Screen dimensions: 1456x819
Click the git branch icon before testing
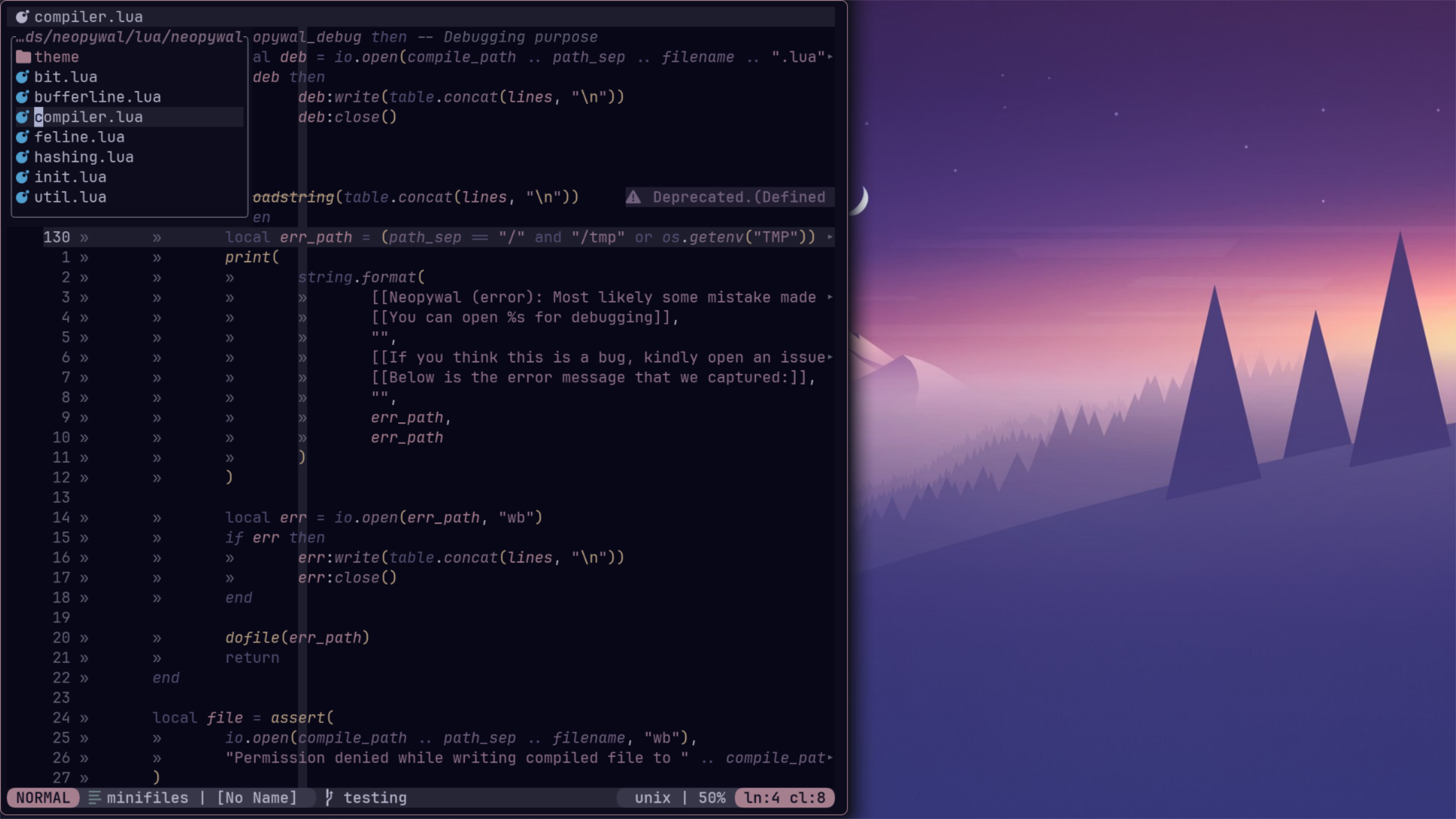[x=329, y=797]
